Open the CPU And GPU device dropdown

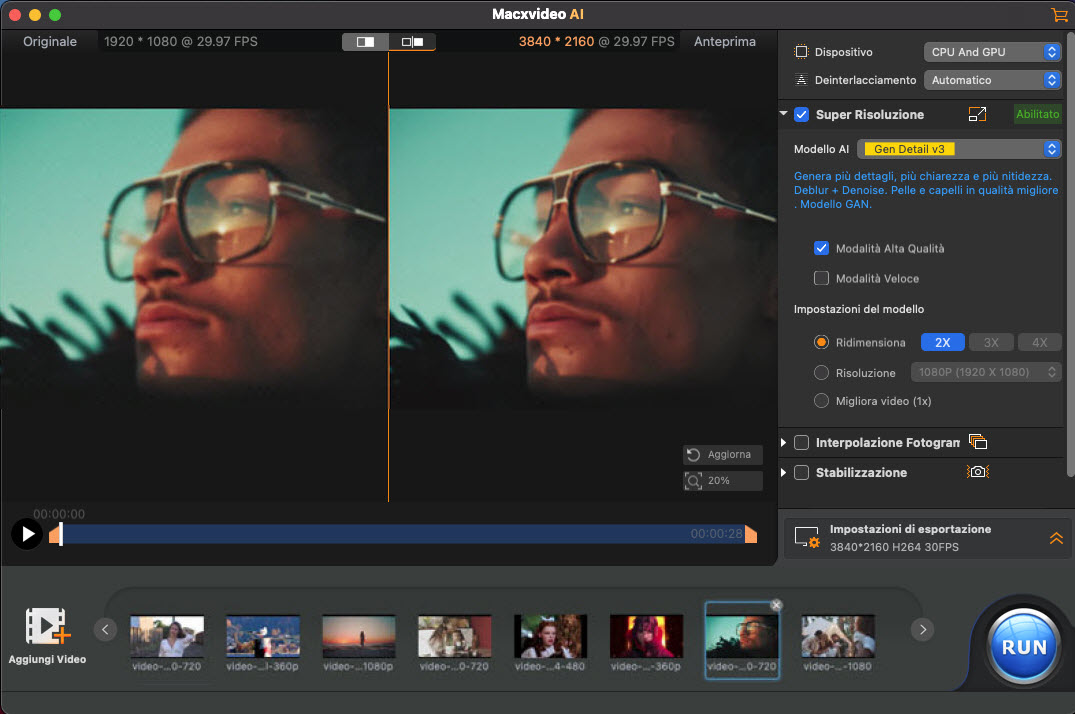pyautogui.click(x=992, y=51)
